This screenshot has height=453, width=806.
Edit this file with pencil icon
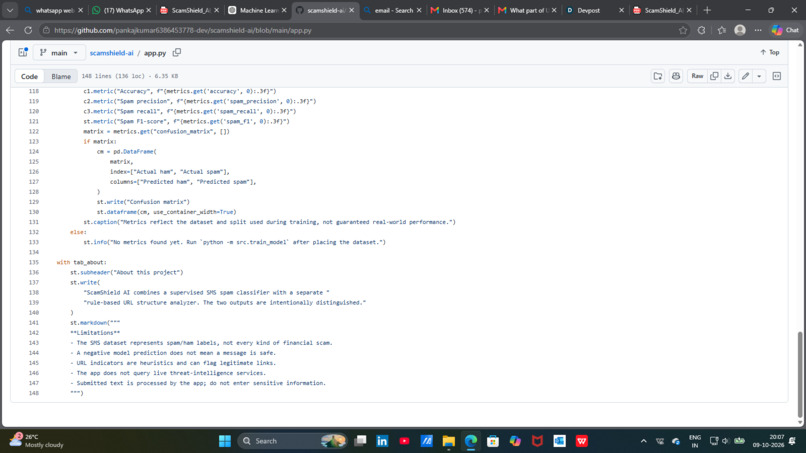tap(745, 76)
